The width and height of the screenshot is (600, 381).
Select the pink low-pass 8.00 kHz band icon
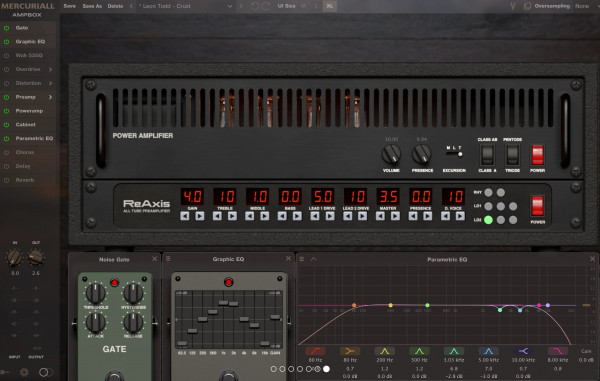[558, 351]
